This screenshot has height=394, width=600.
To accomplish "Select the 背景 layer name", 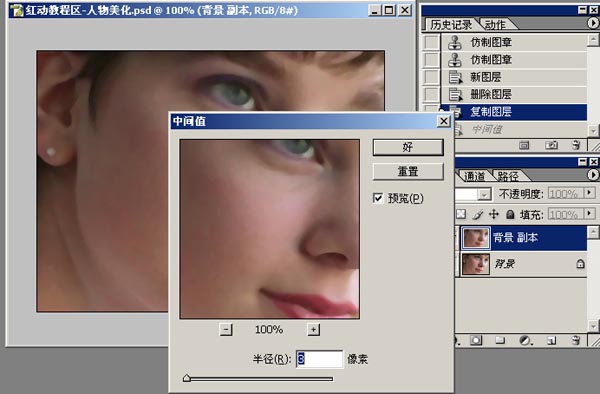I will click(504, 264).
